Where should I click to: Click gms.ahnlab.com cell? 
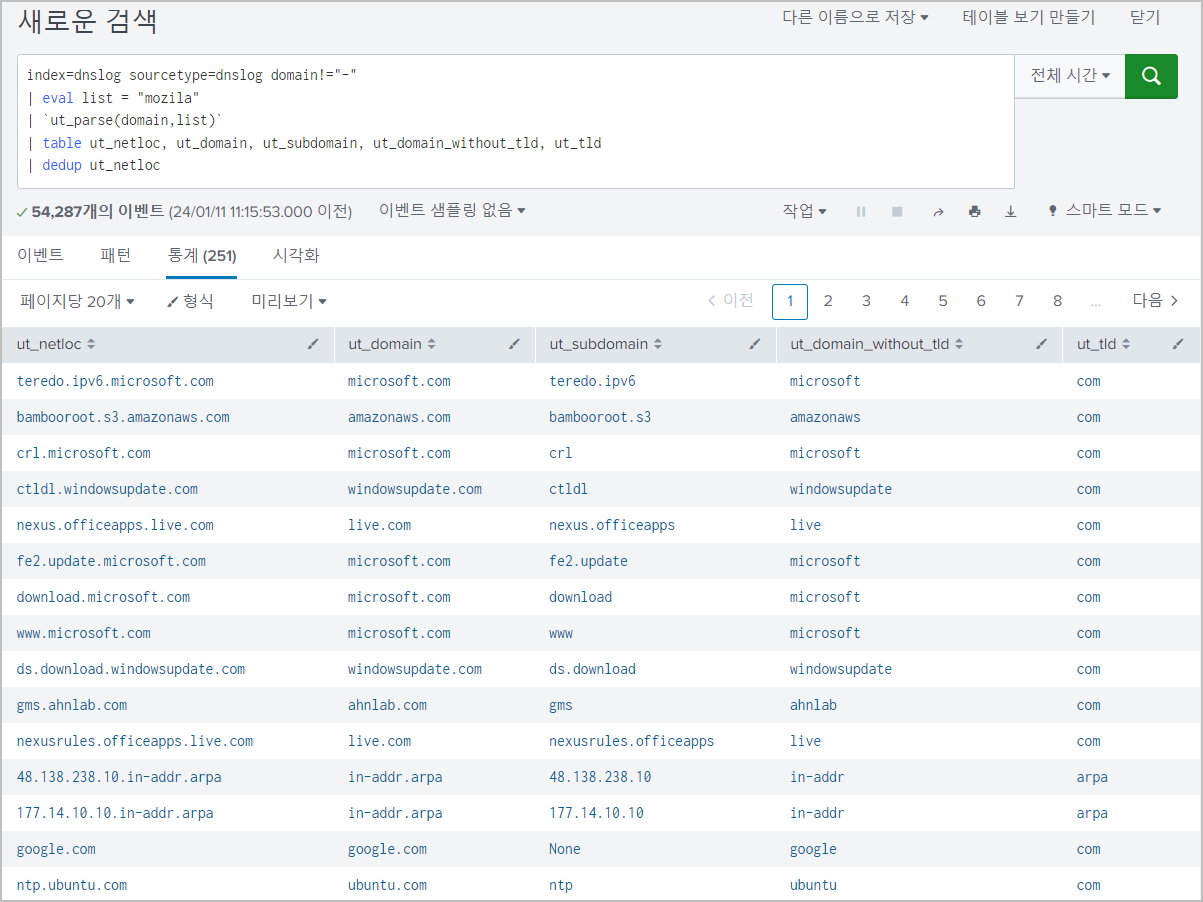[x=72, y=705]
